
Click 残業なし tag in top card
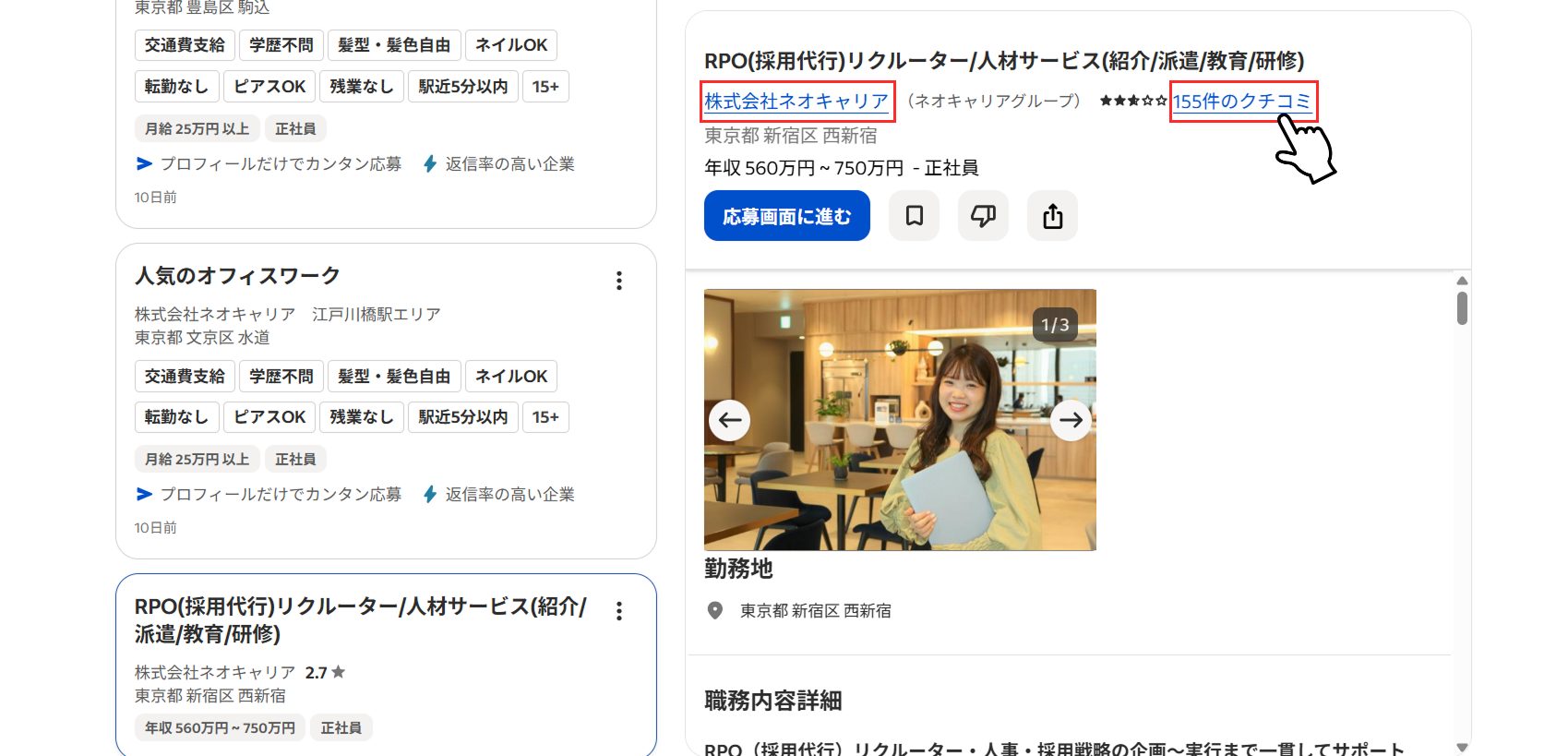click(x=362, y=86)
